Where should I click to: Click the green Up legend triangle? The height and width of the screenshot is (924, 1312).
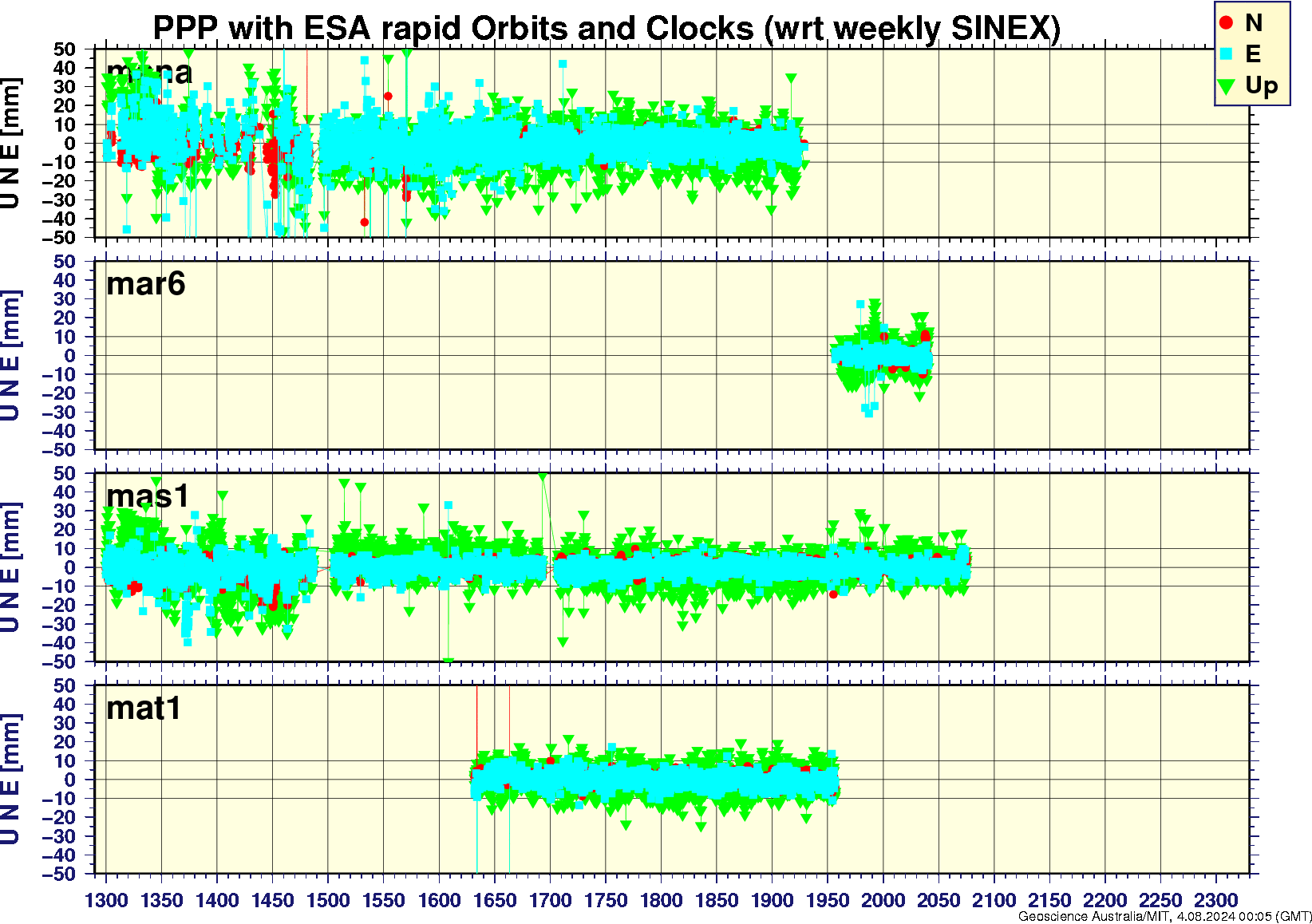[1227, 85]
